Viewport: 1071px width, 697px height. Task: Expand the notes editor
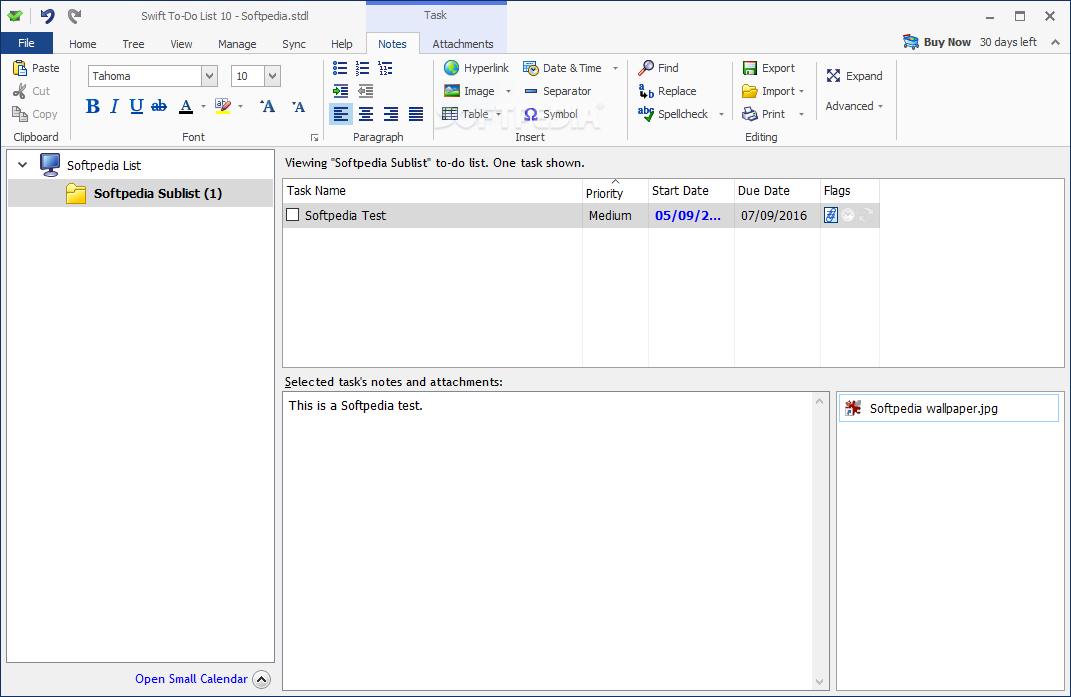[x=854, y=76]
